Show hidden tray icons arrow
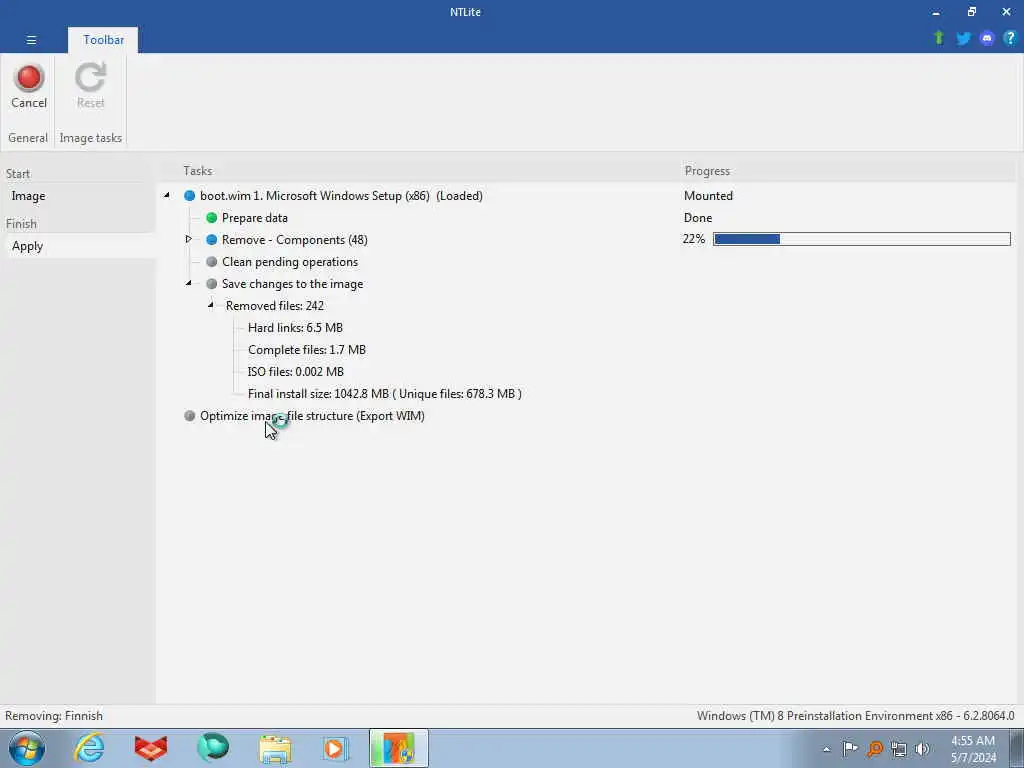 click(826, 750)
